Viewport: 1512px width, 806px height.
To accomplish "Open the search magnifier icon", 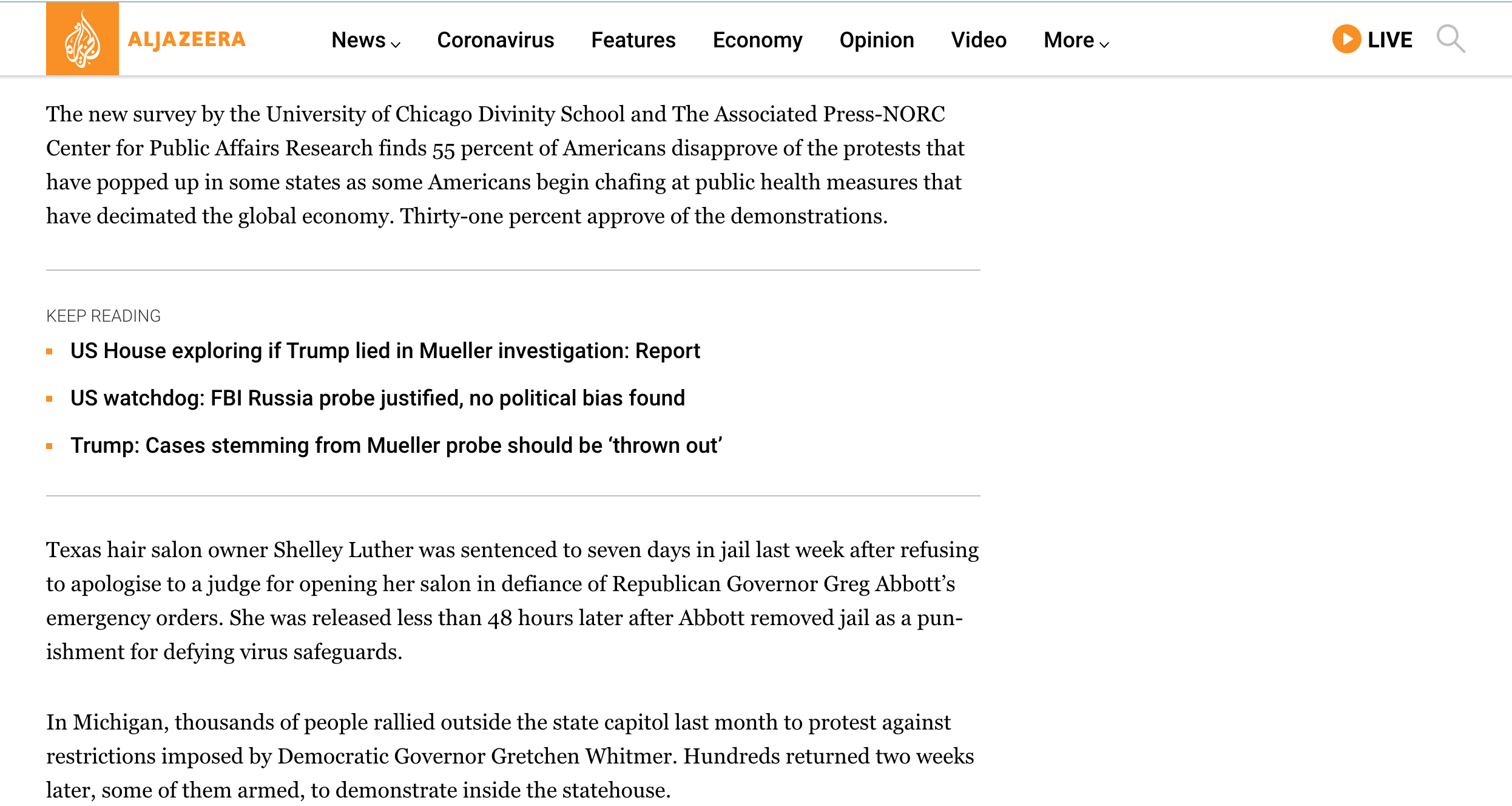I will click(1450, 39).
